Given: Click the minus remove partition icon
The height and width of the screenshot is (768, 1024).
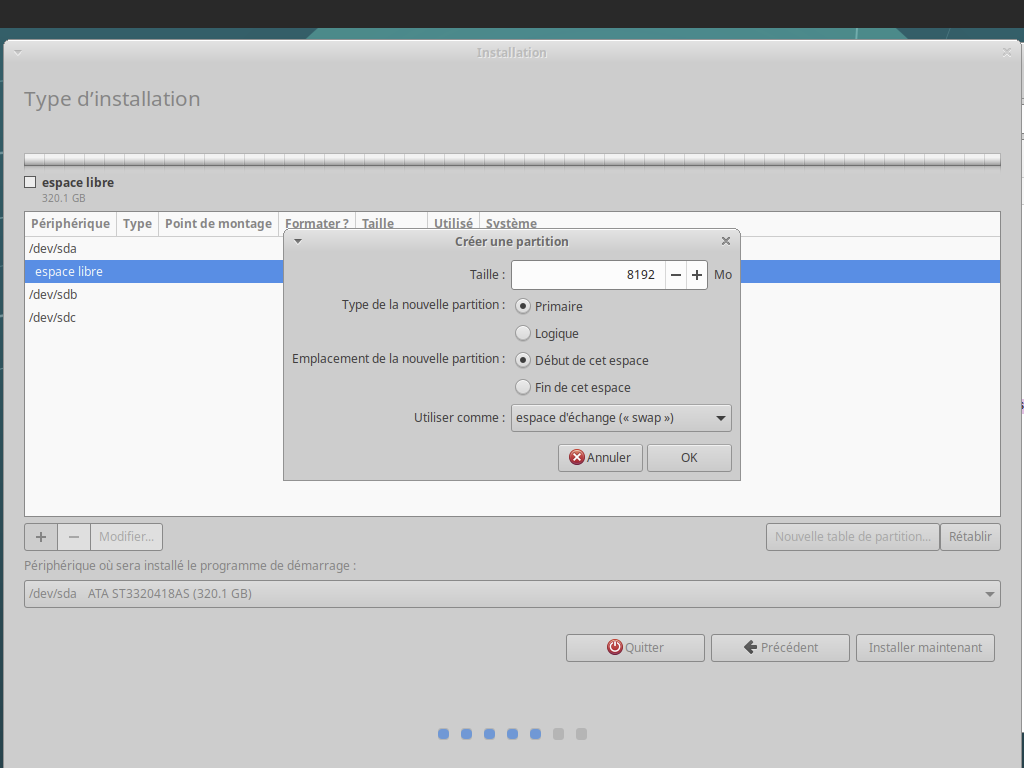Looking at the screenshot, I should tap(74, 537).
